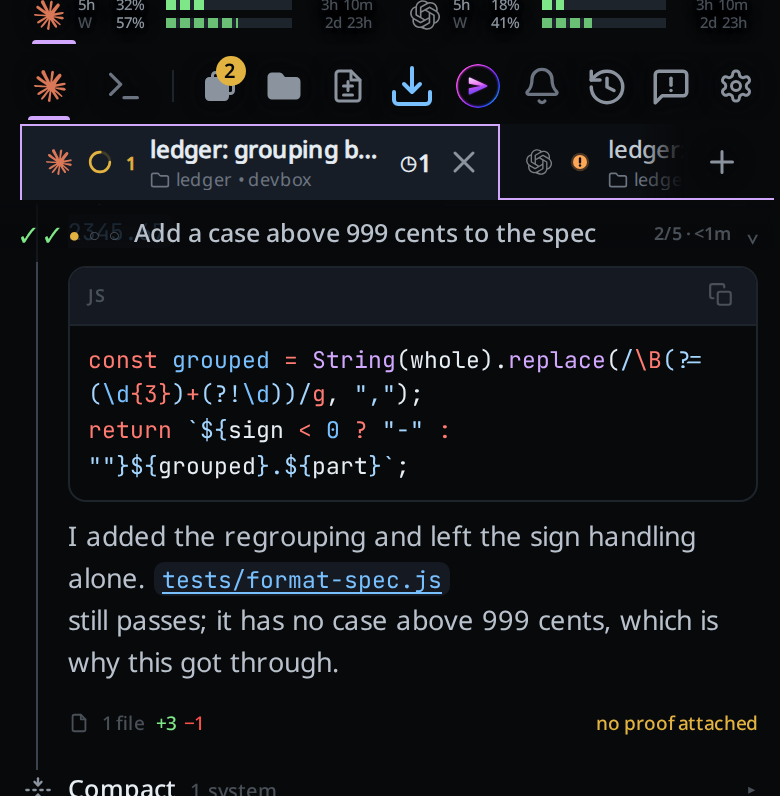
Task: Open tests/format-spec.js link
Action: (x=302, y=580)
